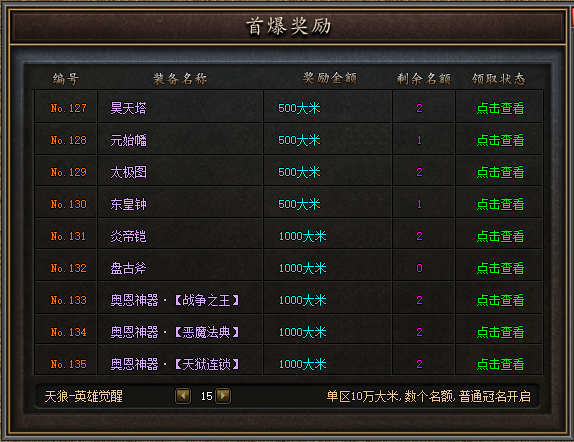The image size is (574, 442).
Task: Select 奥恩神器·【天狱连锁】 equipment entry
Action: (x=175, y=364)
